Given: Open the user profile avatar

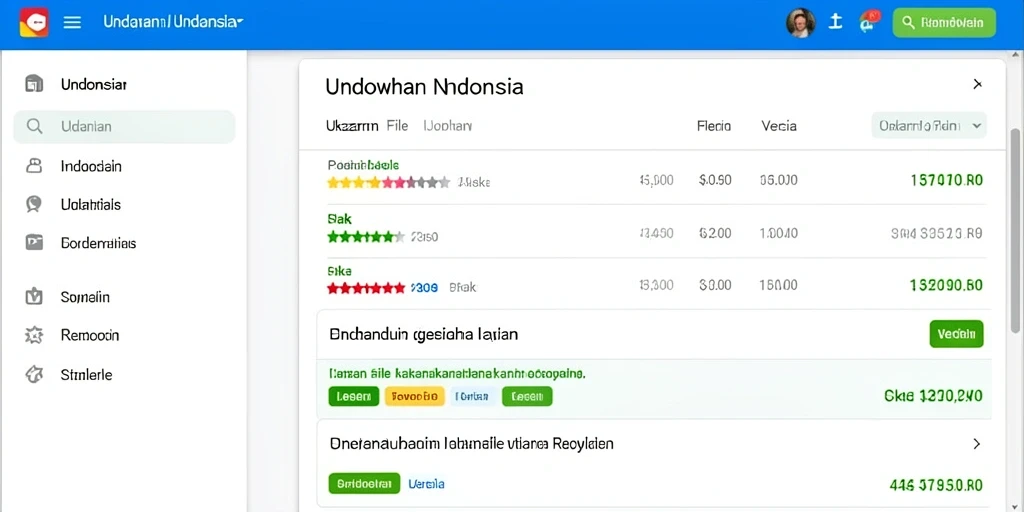Looking at the screenshot, I should (x=801, y=23).
